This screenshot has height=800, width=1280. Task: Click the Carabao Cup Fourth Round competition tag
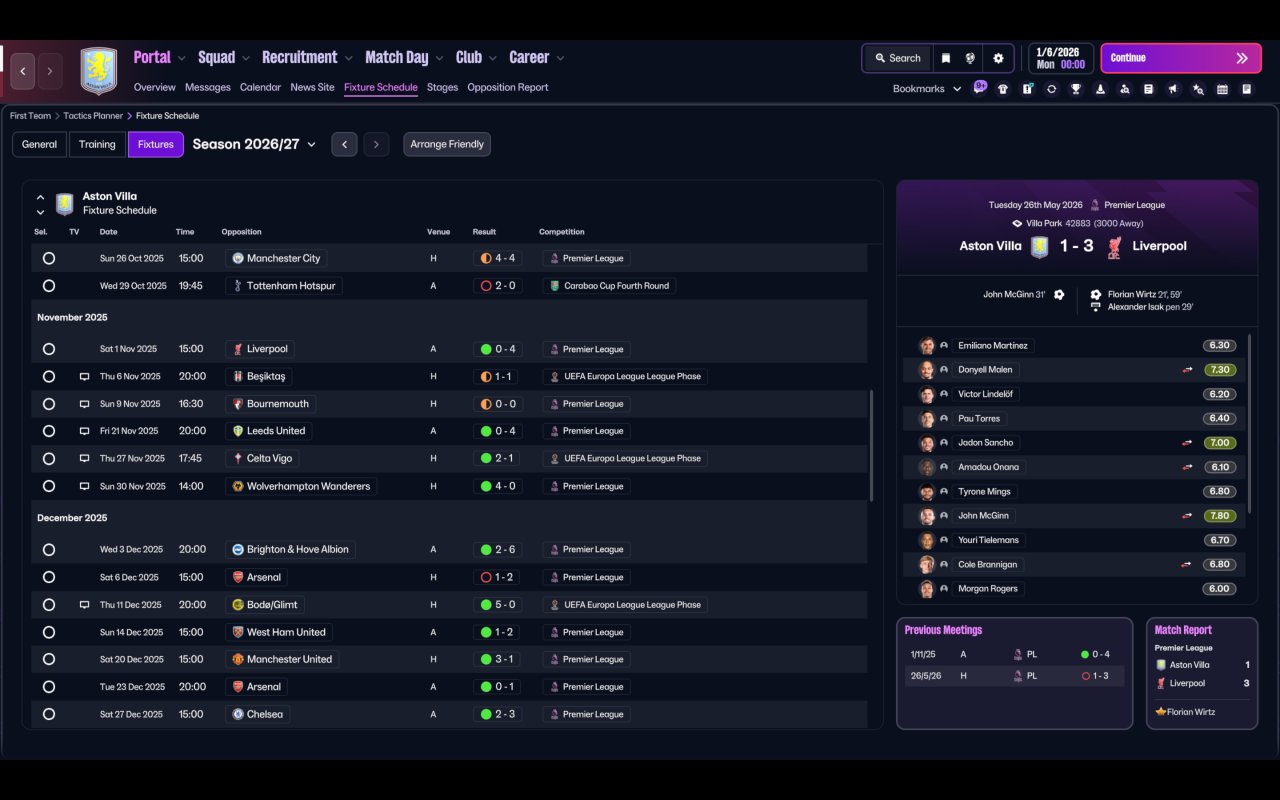610,286
